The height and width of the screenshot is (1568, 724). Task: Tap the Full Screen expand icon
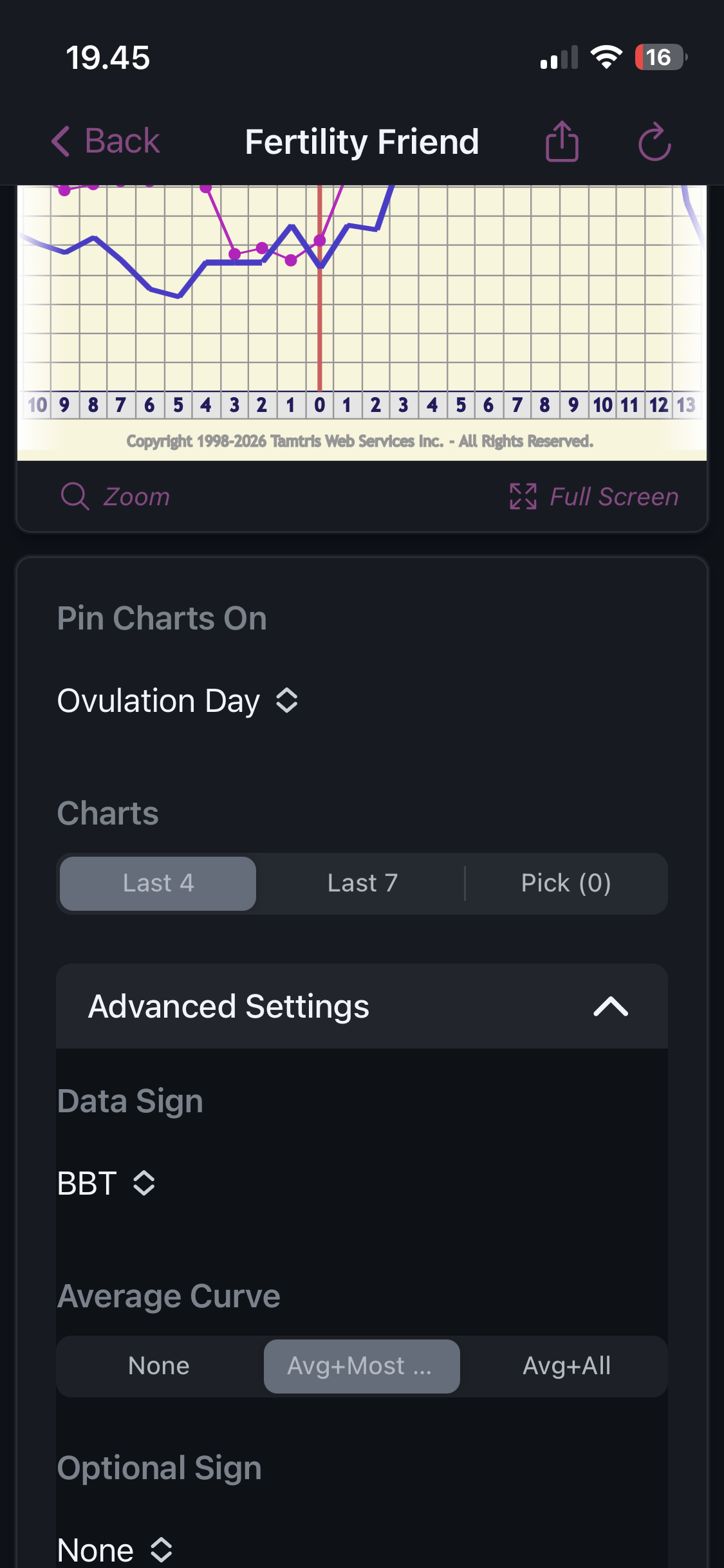(523, 497)
